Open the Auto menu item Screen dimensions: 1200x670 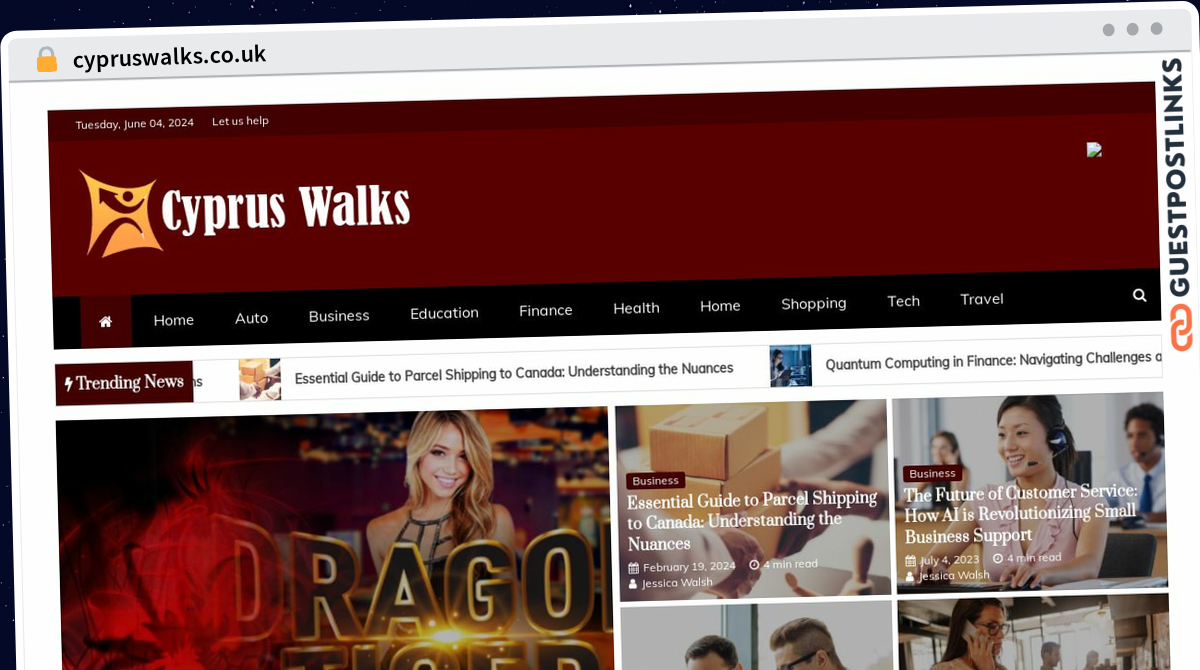(251, 318)
